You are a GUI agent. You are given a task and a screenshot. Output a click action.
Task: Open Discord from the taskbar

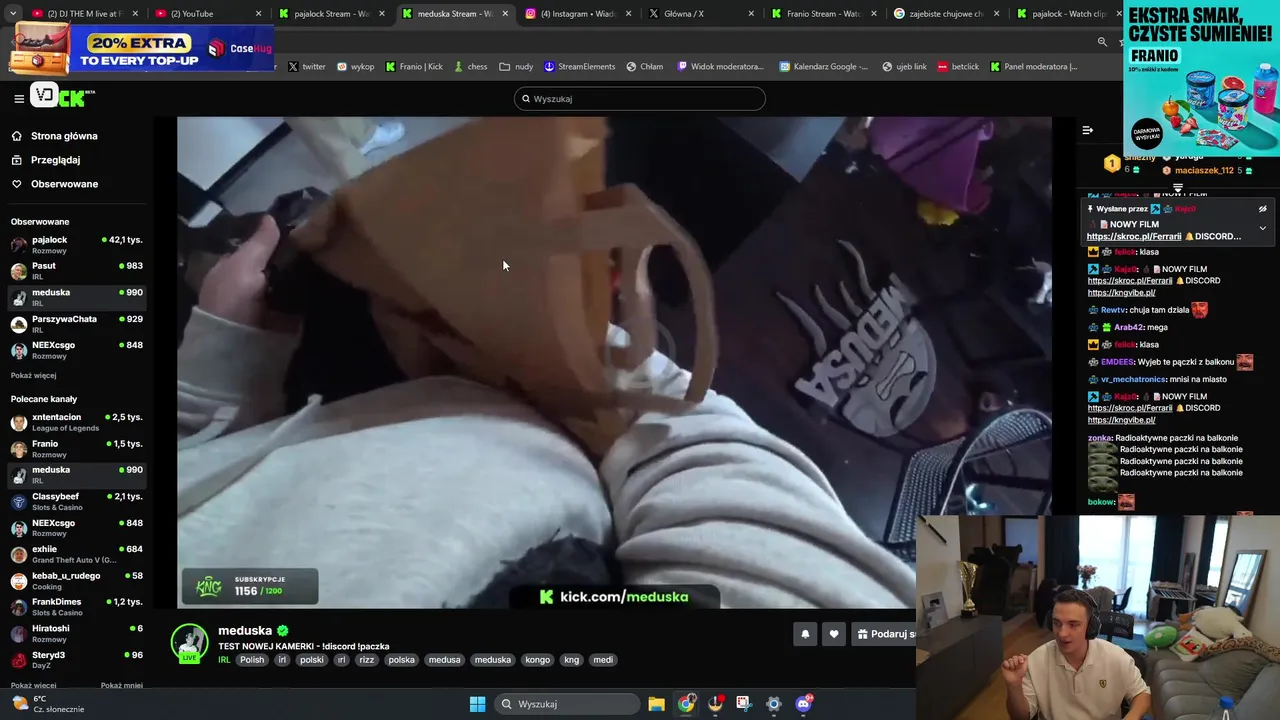[x=803, y=704]
